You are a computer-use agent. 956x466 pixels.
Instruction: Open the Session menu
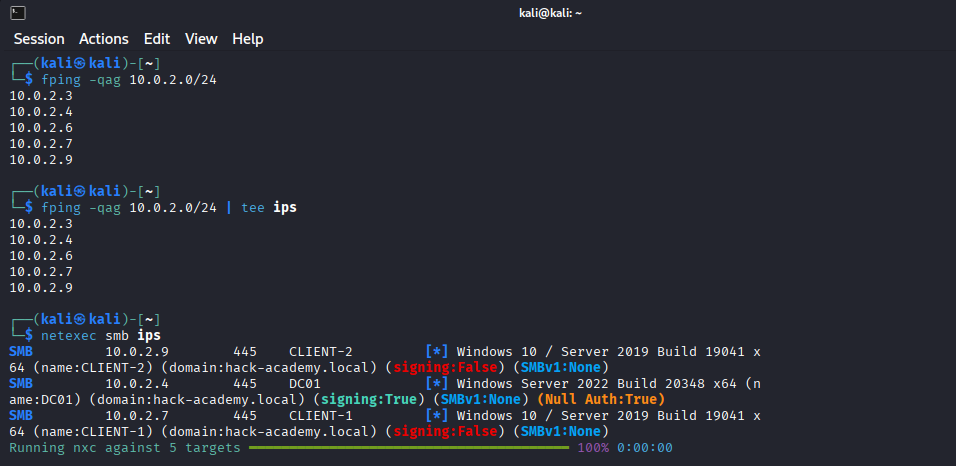tap(39, 39)
